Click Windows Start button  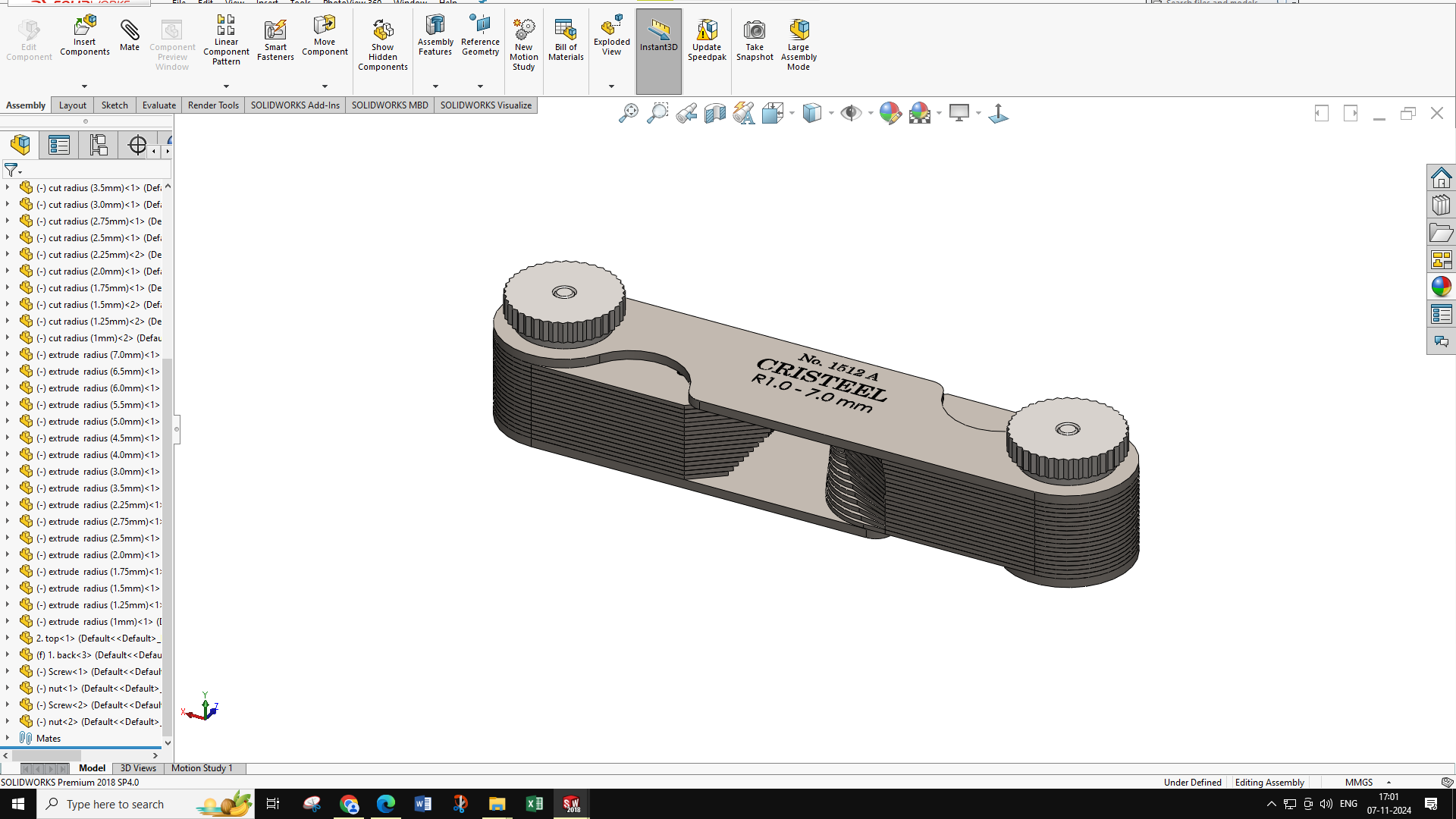coord(18,804)
